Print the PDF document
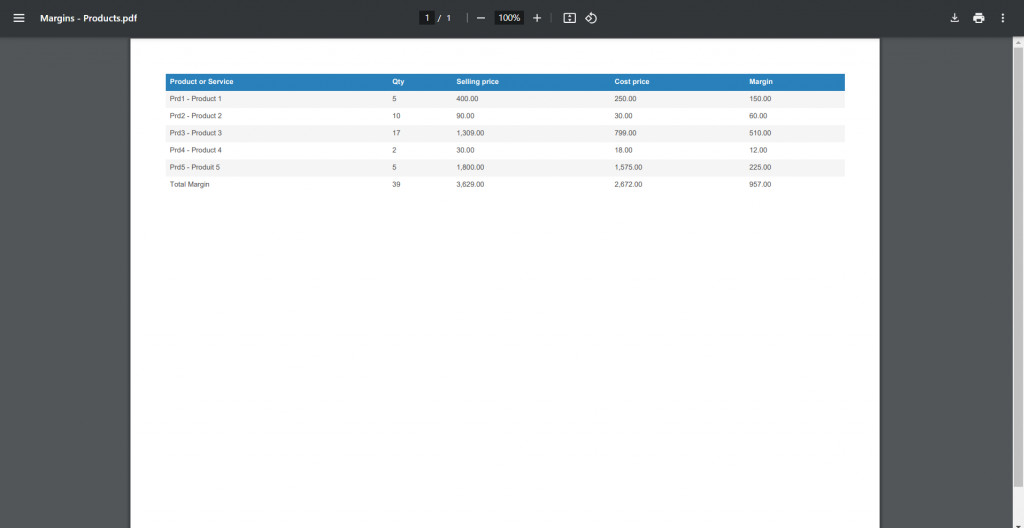The width and height of the screenshot is (1024, 528). point(978,18)
